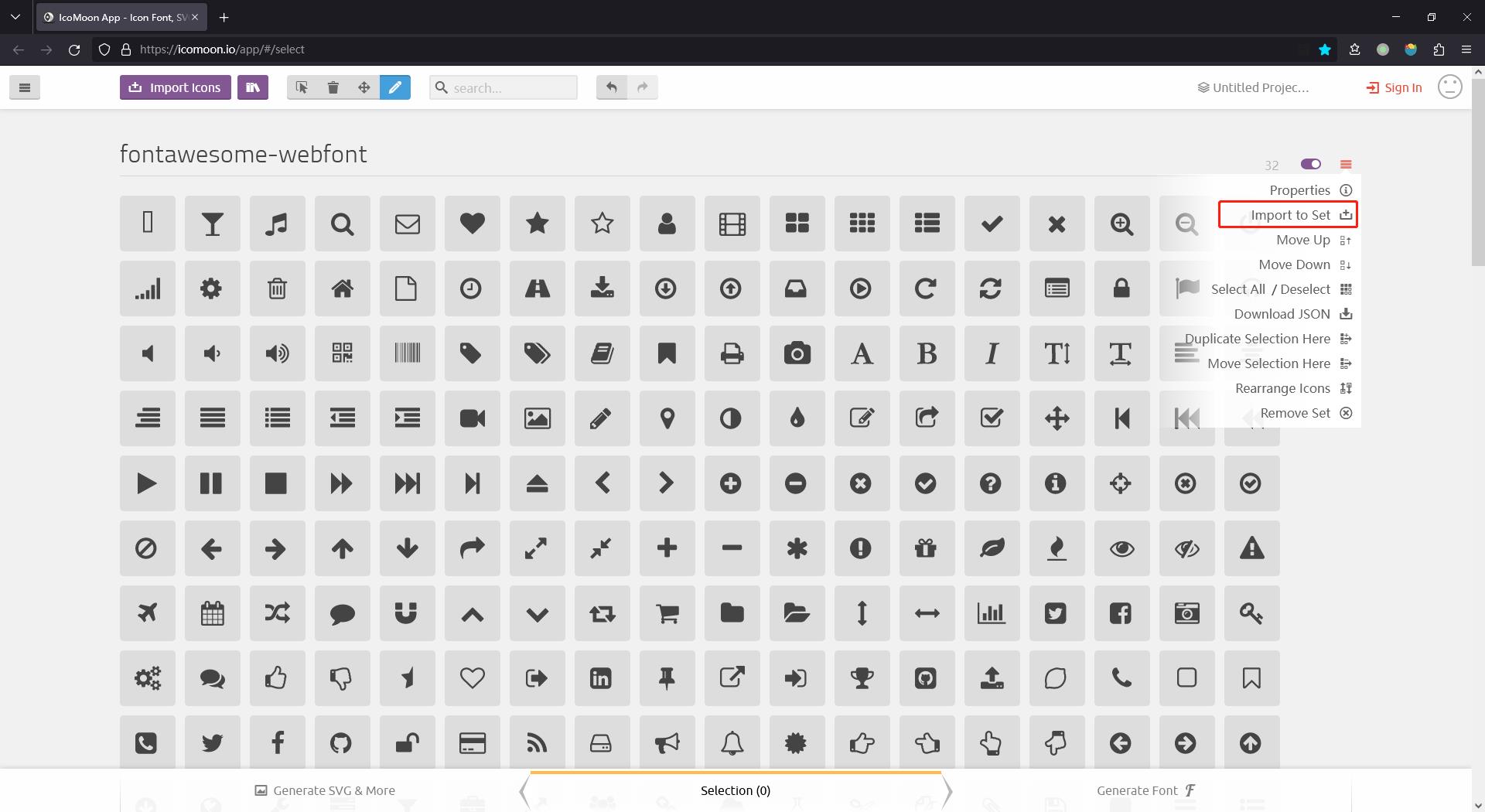
Task: Click the undo arrow icon
Action: click(x=611, y=87)
